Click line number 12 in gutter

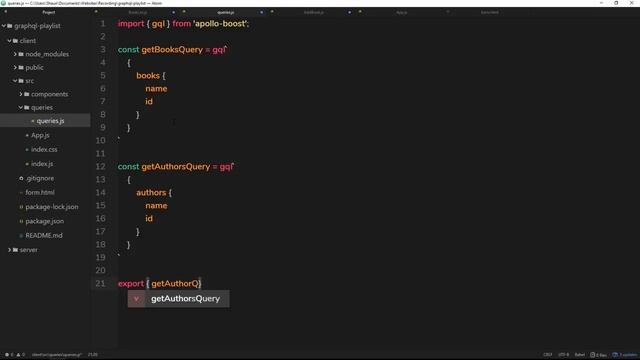coord(100,167)
